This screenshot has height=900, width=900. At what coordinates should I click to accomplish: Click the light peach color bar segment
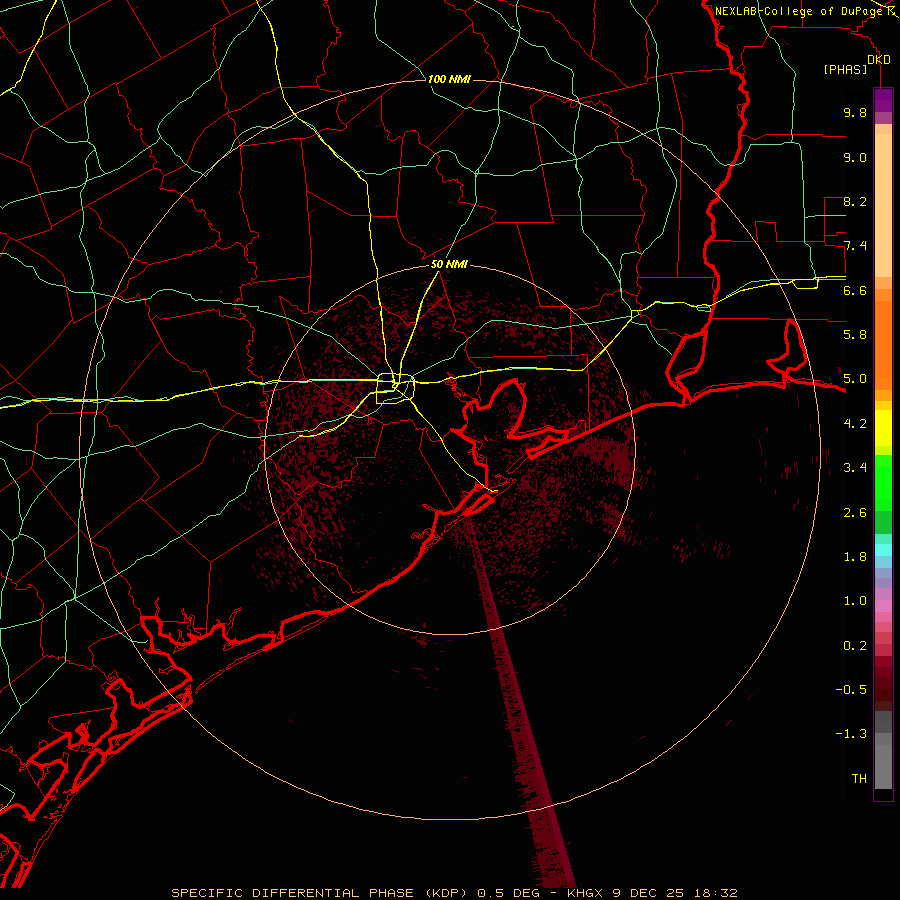pyautogui.click(x=883, y=205)
